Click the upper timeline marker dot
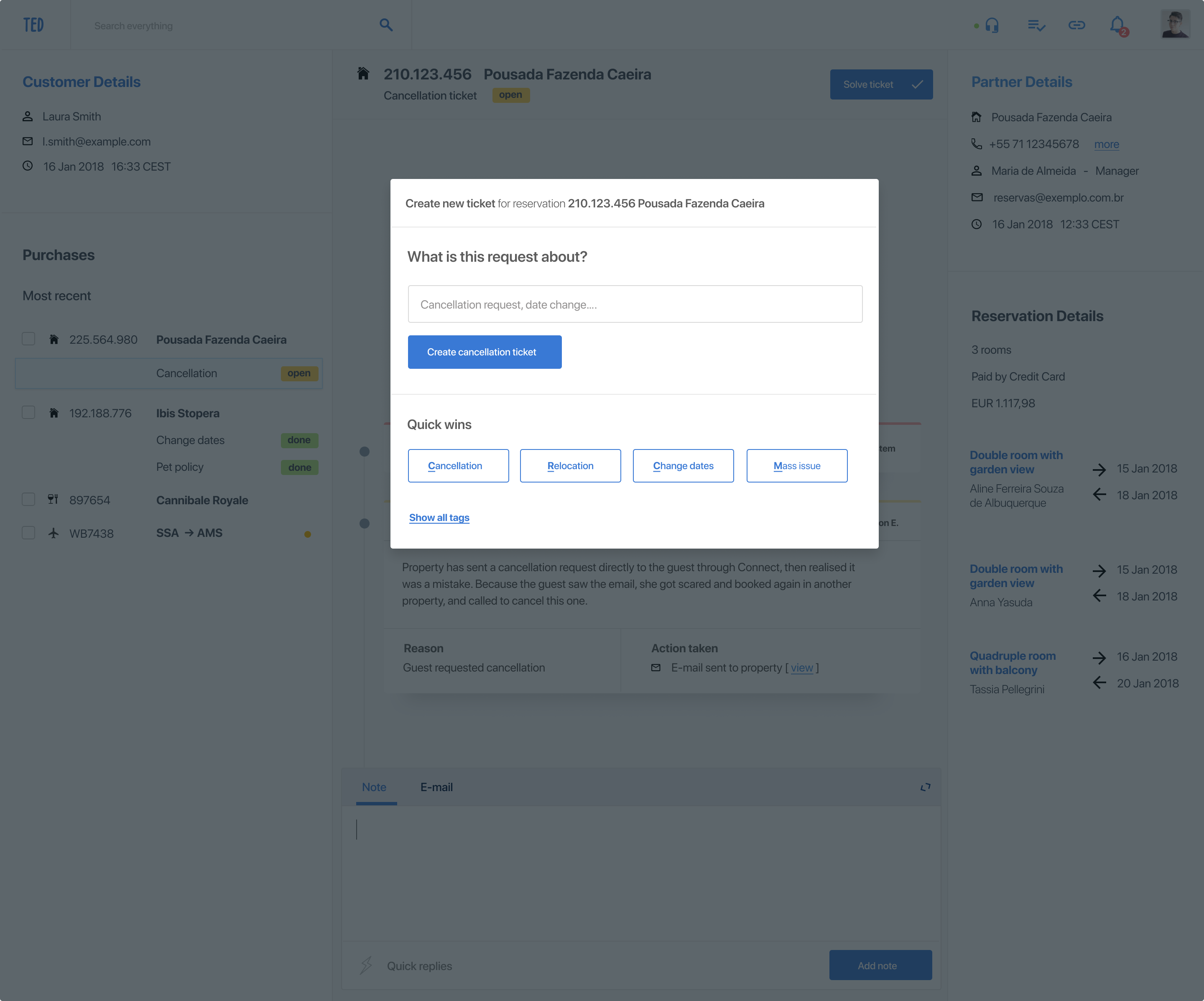This screenshot has height=1001, width=1204. click(364, 451)
